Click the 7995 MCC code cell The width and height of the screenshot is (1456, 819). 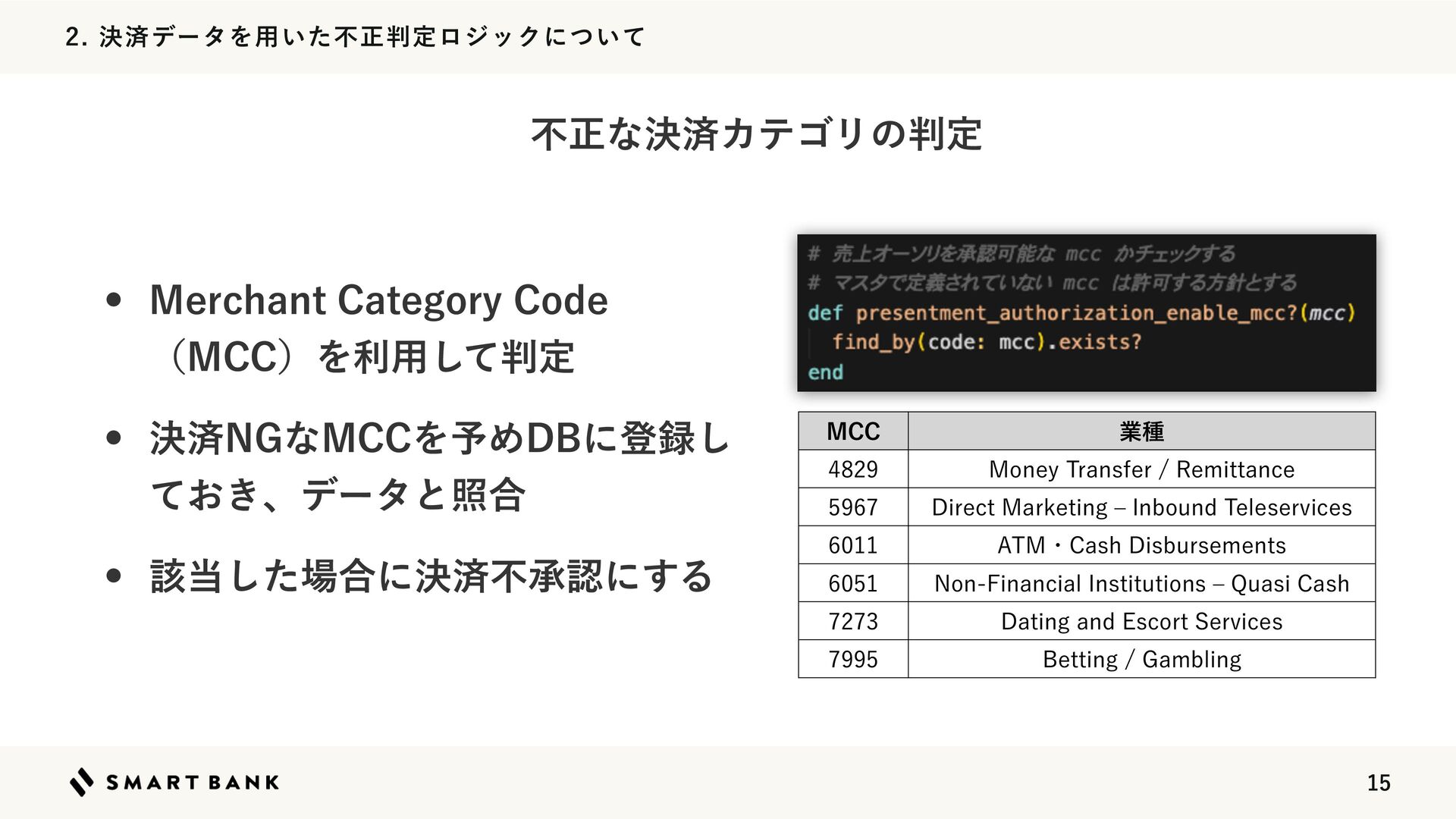point(853,659)
